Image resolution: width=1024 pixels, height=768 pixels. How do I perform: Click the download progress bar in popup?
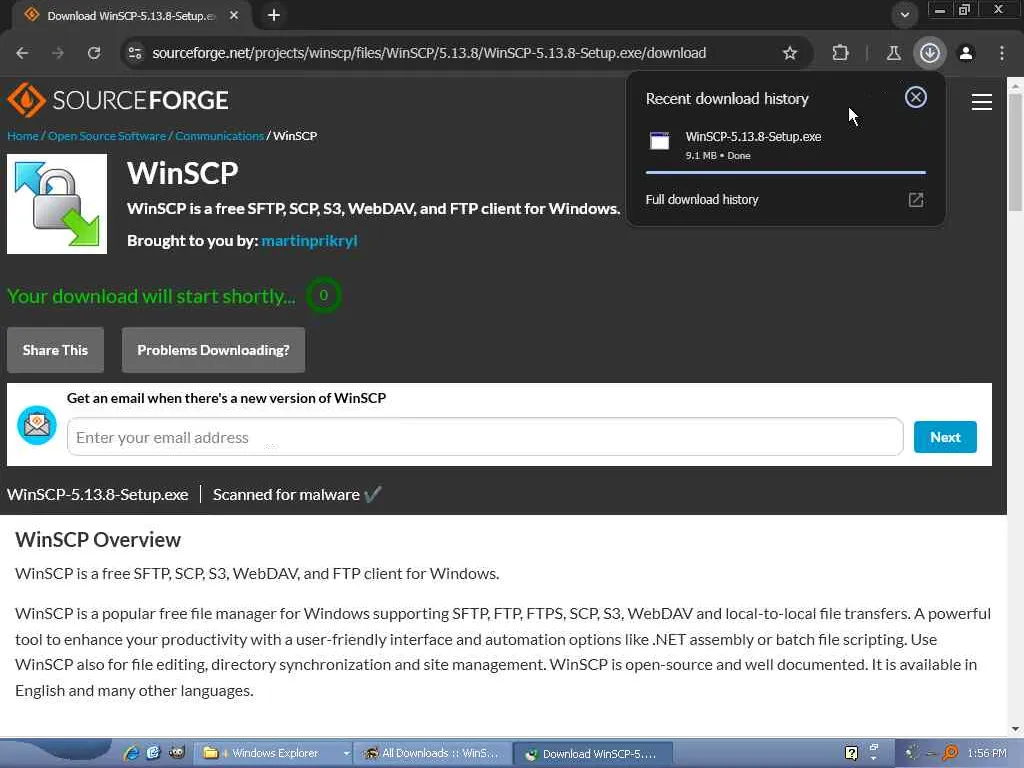point(786,172)
